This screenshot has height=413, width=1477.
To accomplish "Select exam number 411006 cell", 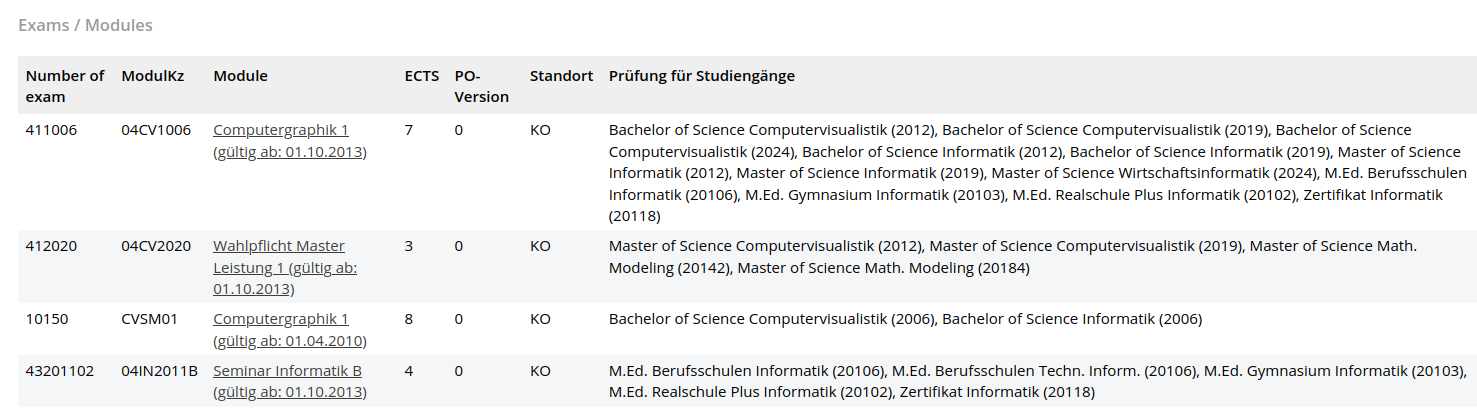I will (51, 130).
